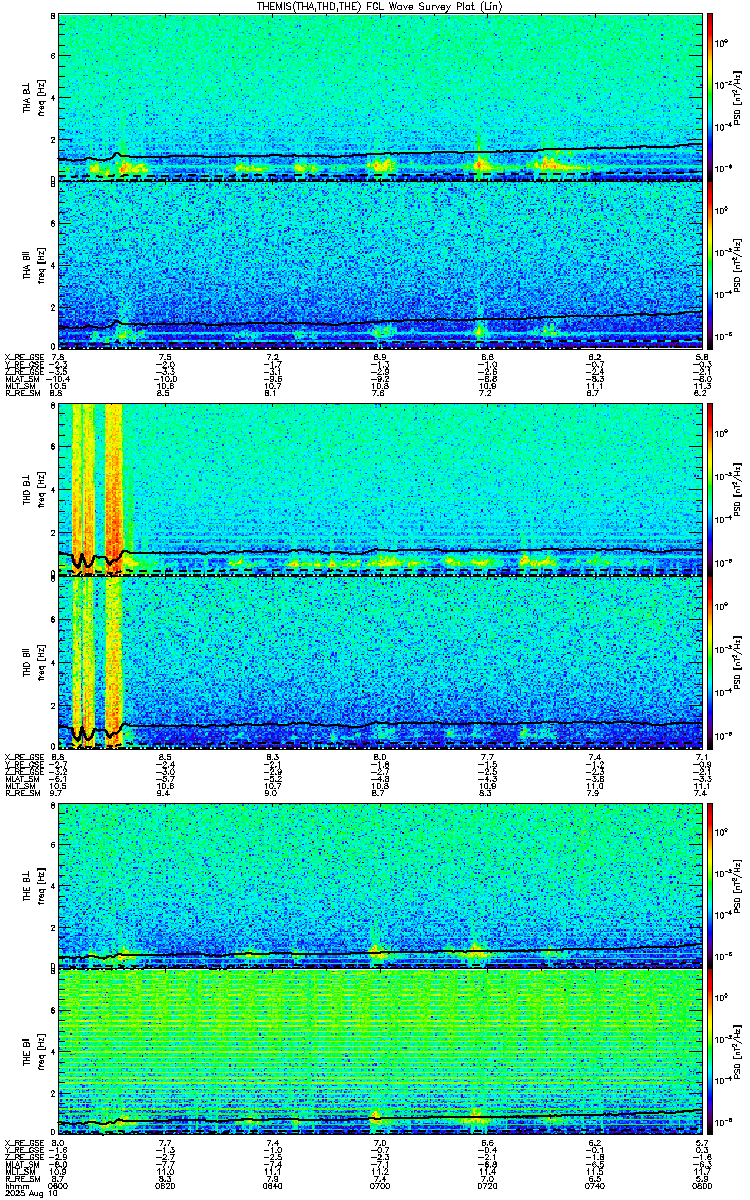750x1200 pixels.
Task: Click the THA B-perpendicular PSD color bar
Action: coord(711,97)
